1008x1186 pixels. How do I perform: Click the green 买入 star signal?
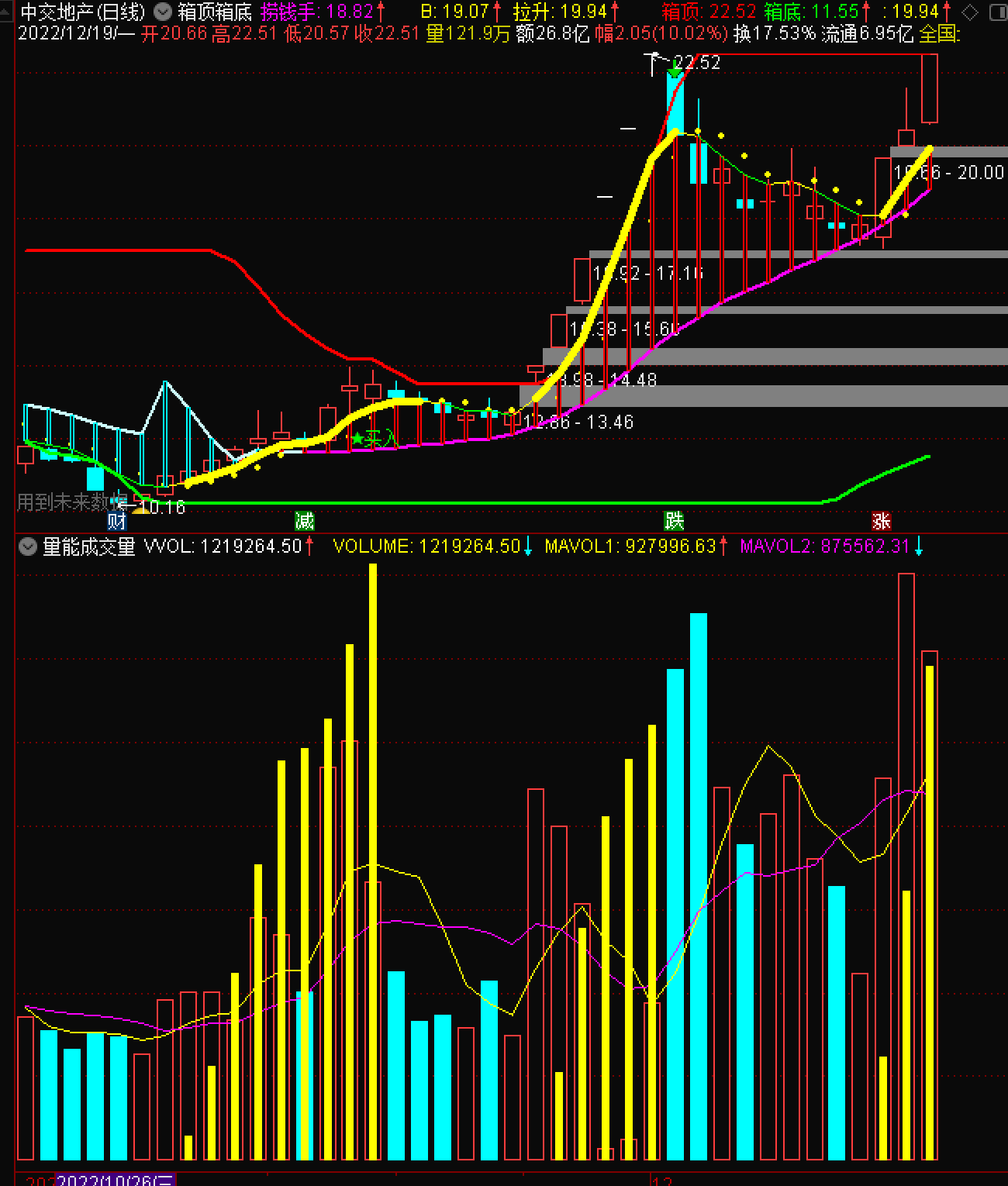[374, 439]
